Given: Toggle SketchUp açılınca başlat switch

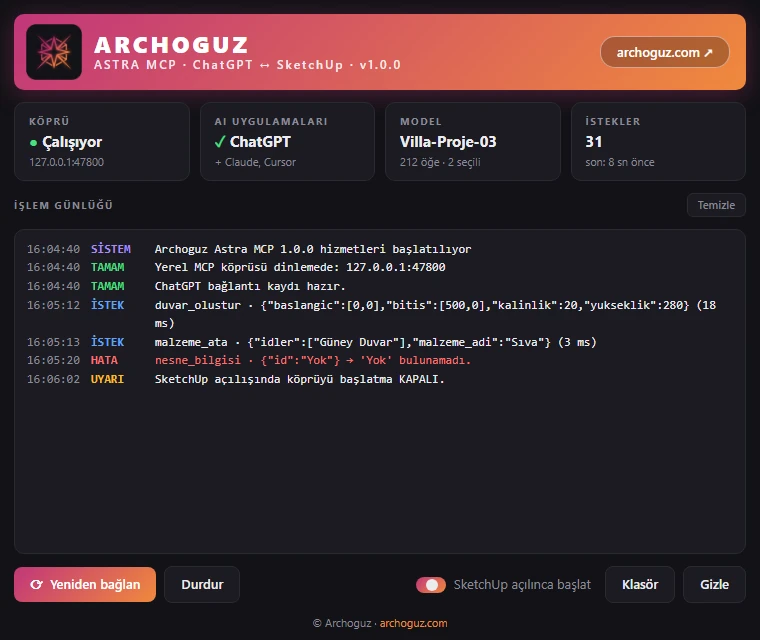Looking at the screenshot, I should pos(431,585).
